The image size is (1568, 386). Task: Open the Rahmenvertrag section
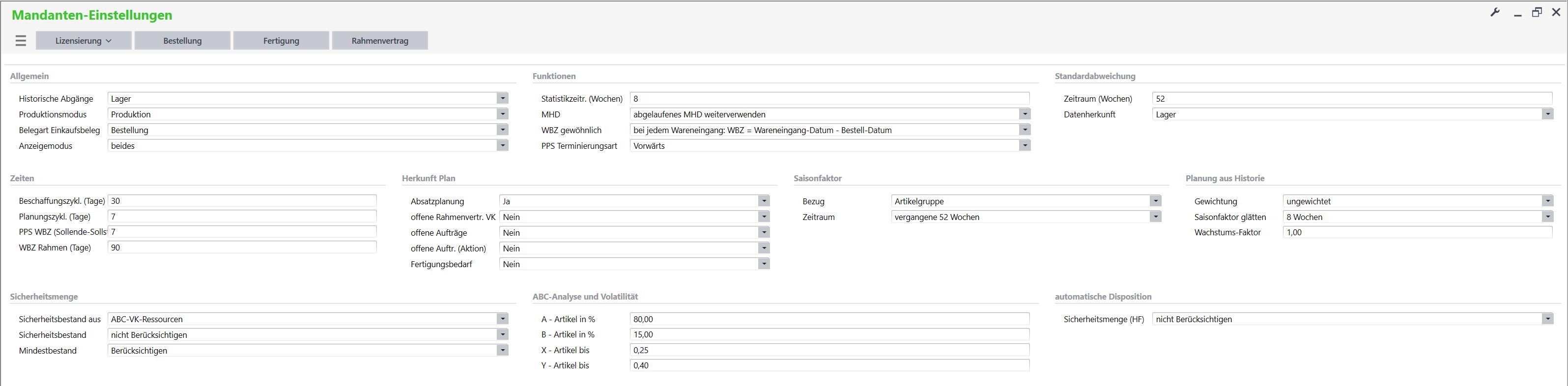pos(379,41)
